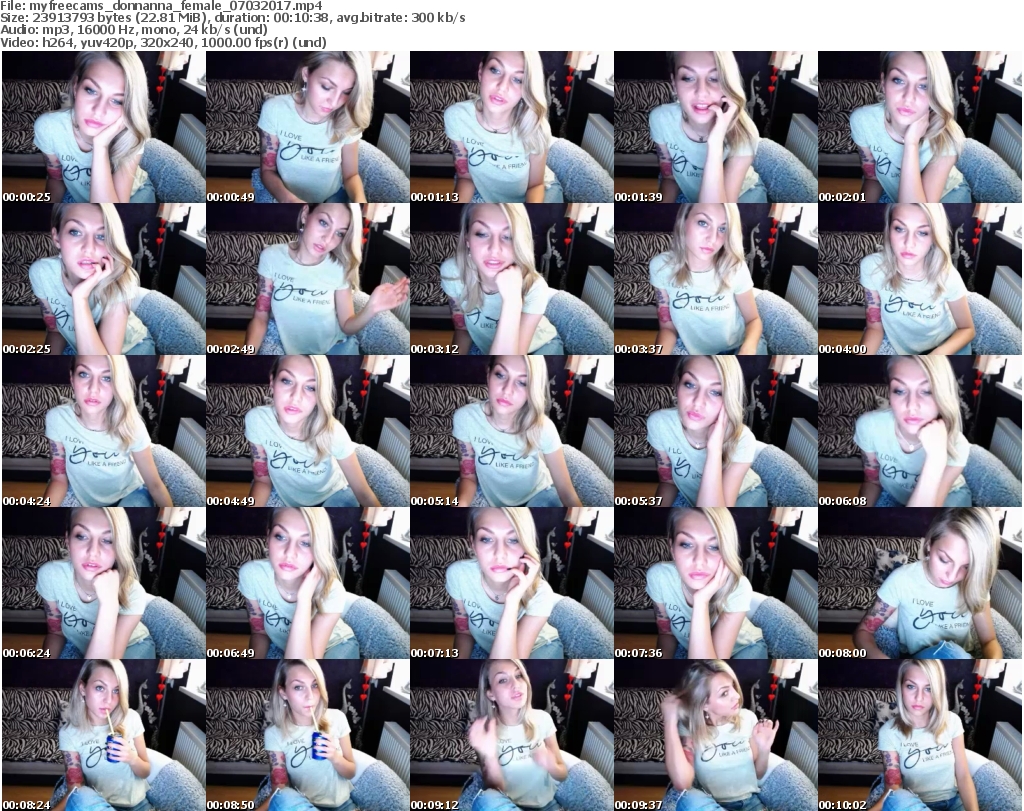Click the frame timestamped 00:10:02
Screen dimensions: 1024x811
pos(920,735)
